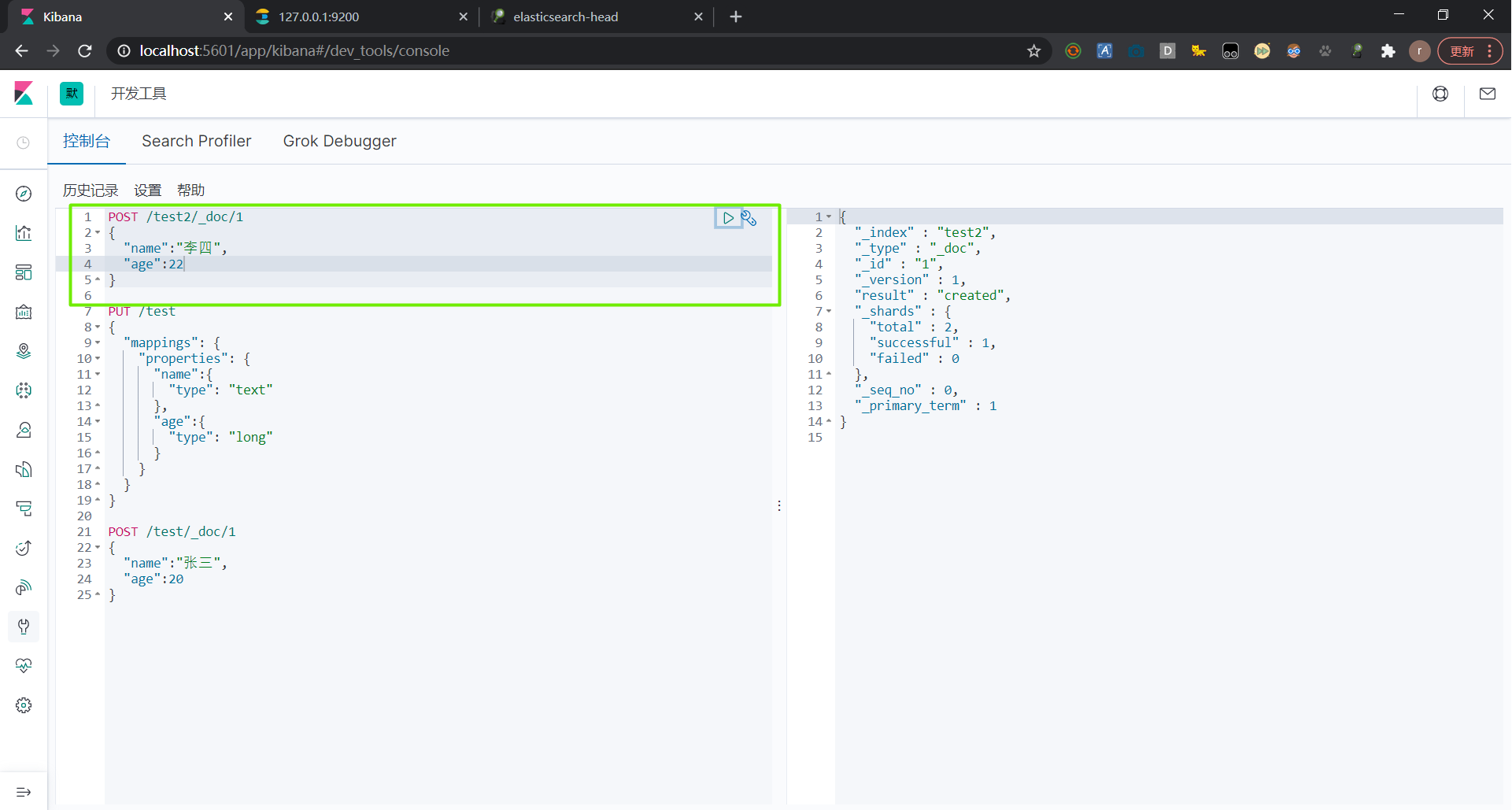Open 设置 settings link
This screenshot has width=1512, height=810.
(148, 190)
